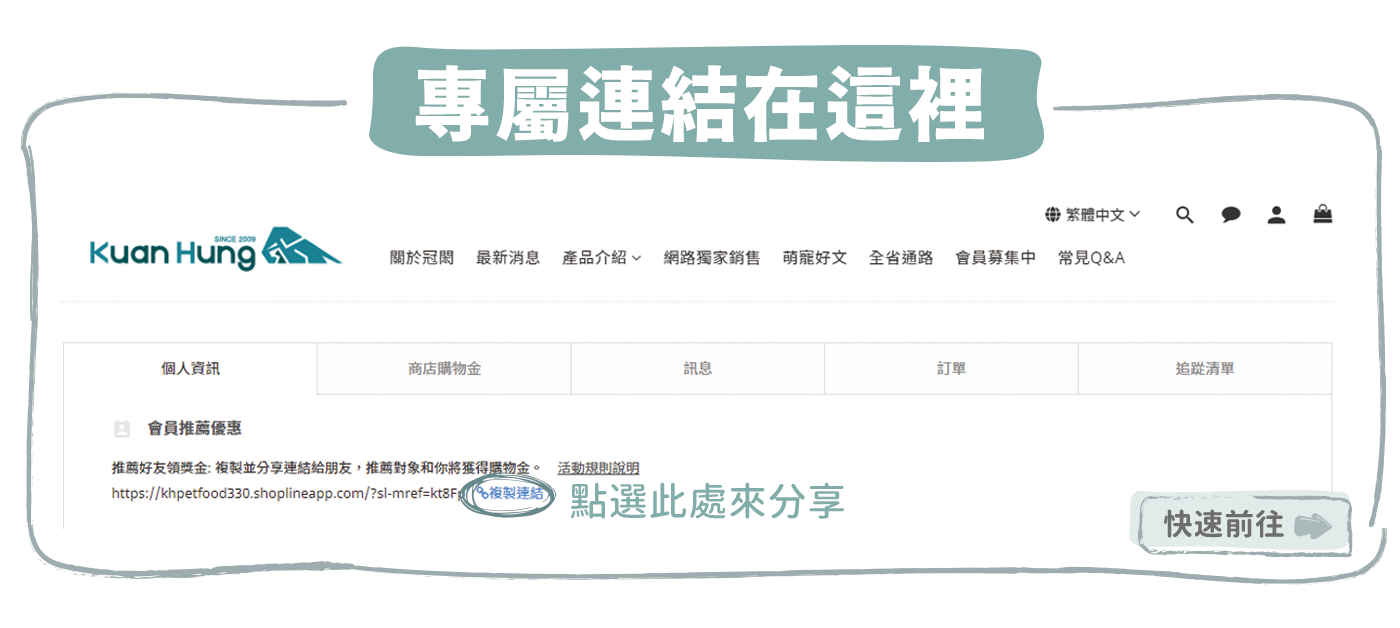The width and height of the screenshot is (1400, 628).
Task: Expand the 產品介紹 menu
Action: [x=601, y=258]
